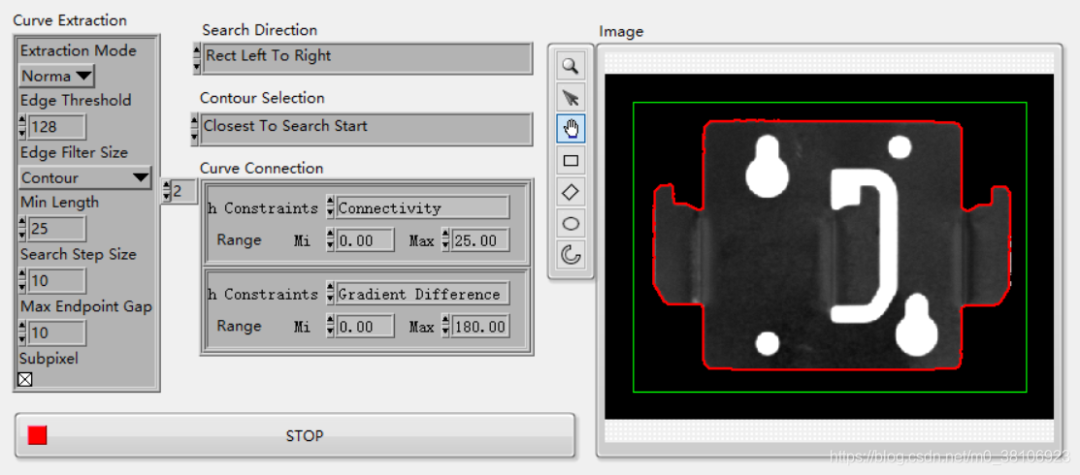Screen dimensions: 1080x475
Task: Click the Connectivity Max stepper arrows
Action: tap(445, 240)
